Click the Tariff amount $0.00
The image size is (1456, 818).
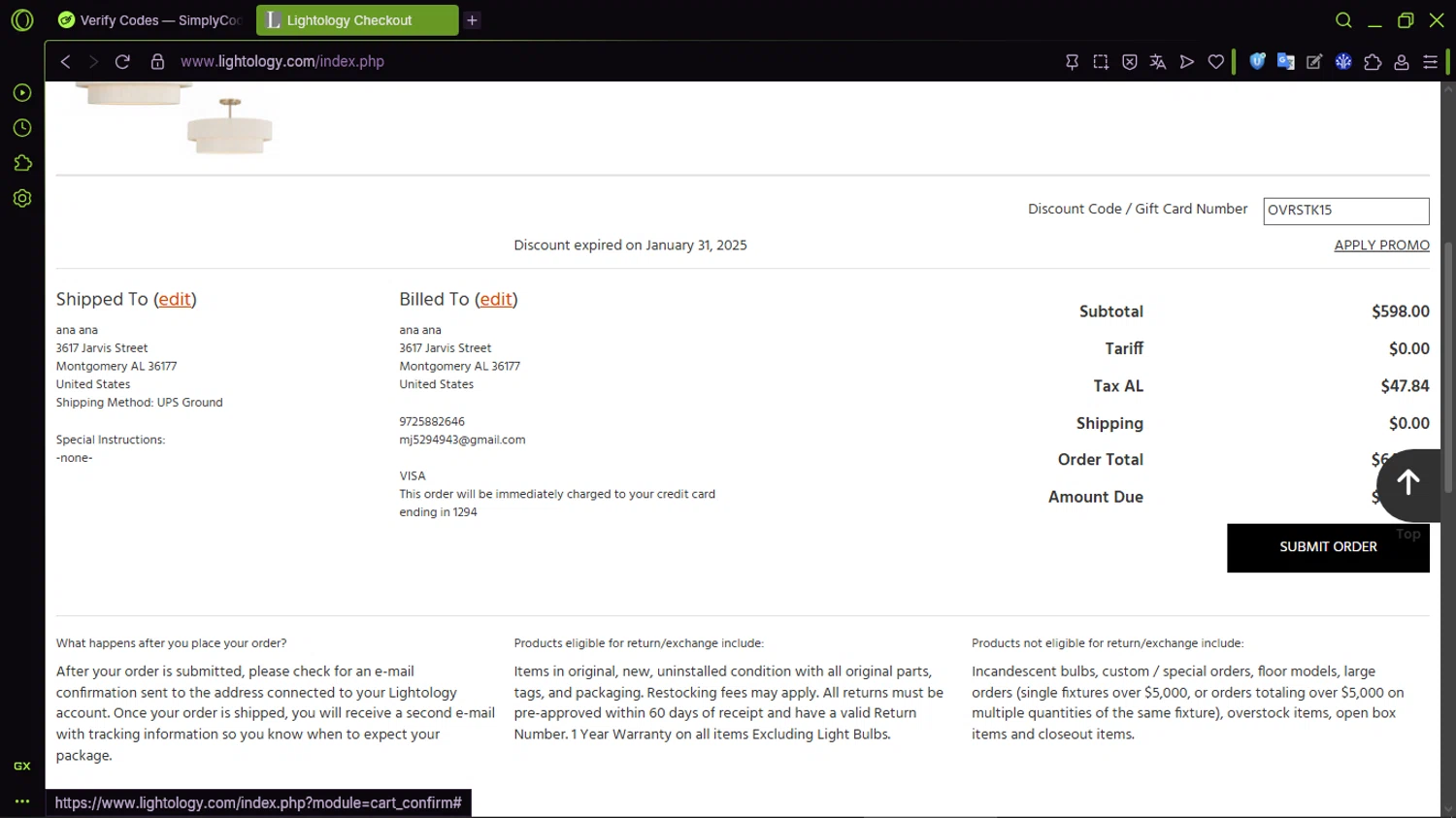1408,348
